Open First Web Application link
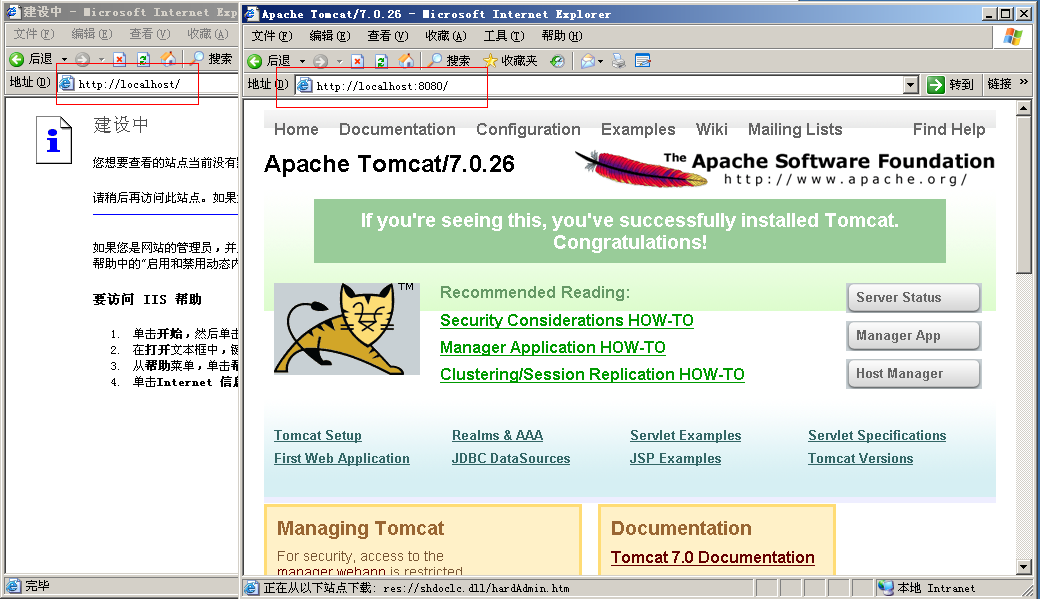Image resolution: width=1040 pixels, height=599 pixels. pos(342,458)
